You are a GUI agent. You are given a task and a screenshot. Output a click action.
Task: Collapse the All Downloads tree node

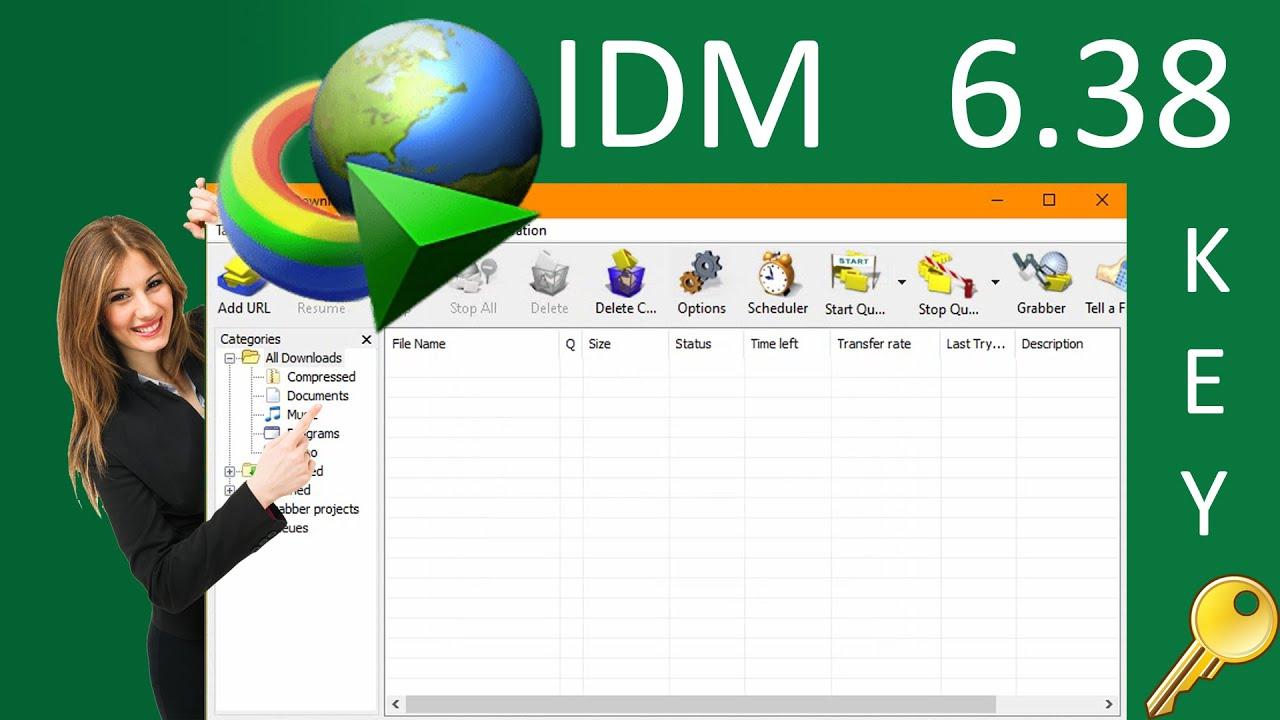pos(229,358)
